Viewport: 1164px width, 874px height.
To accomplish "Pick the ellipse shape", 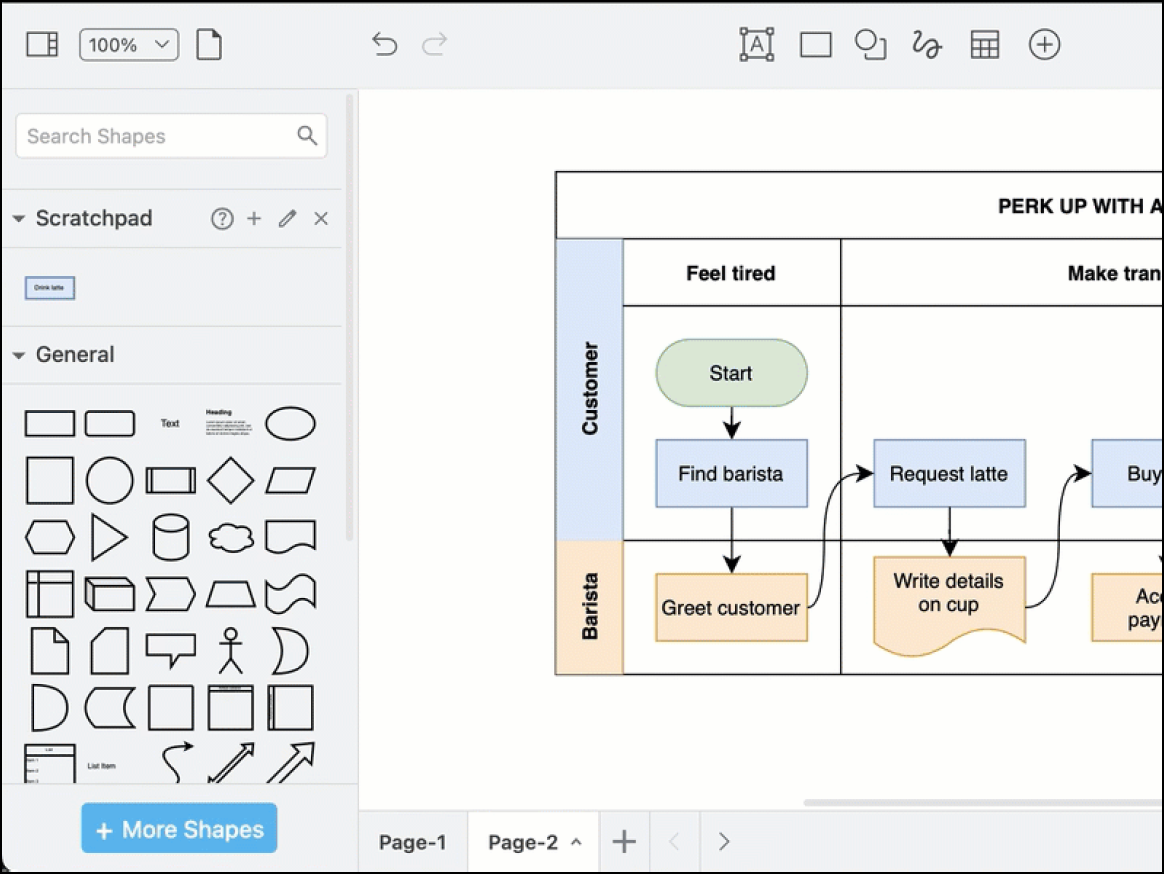I will point(290,423).
